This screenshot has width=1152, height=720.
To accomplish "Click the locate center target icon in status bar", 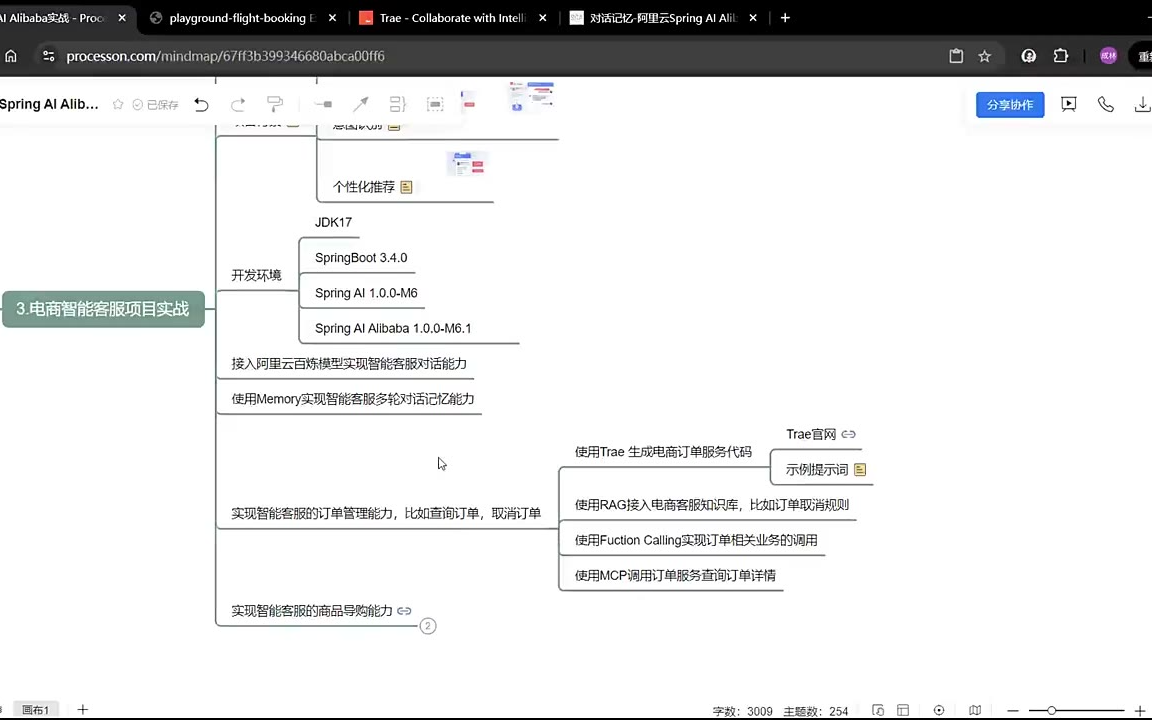I will [x=939, y=710].
